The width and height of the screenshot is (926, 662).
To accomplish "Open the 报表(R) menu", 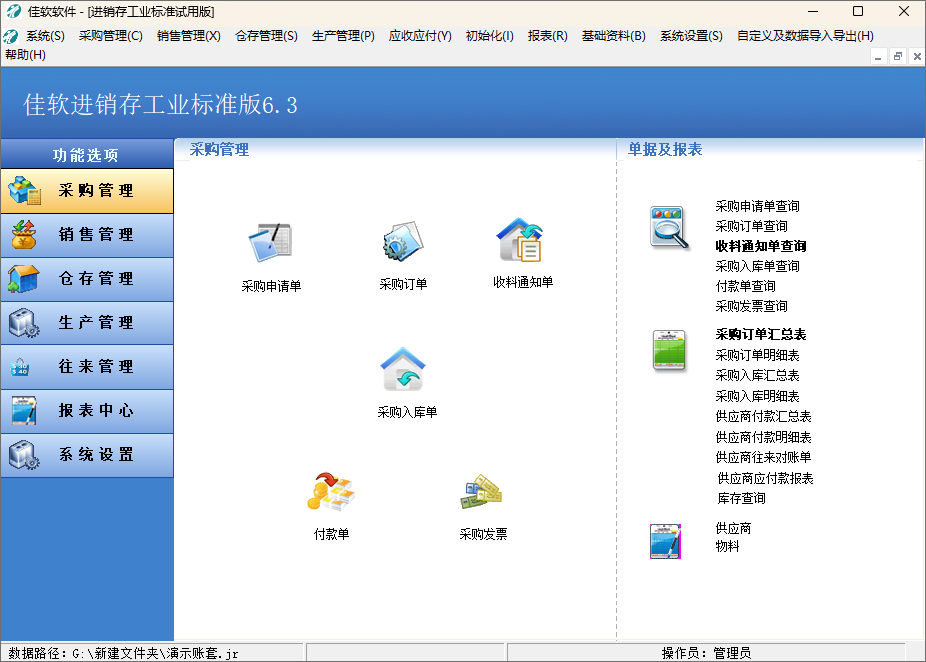I will pos(547,36).
